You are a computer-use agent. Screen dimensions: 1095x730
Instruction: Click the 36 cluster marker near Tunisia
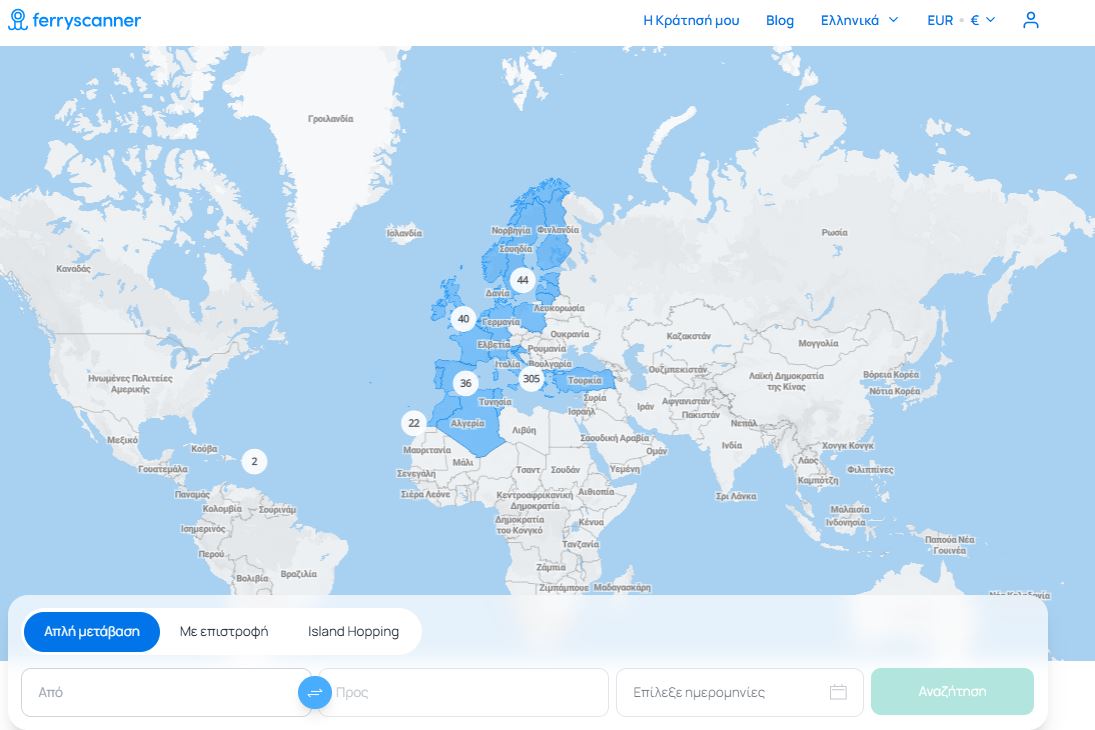pos(465,383)
